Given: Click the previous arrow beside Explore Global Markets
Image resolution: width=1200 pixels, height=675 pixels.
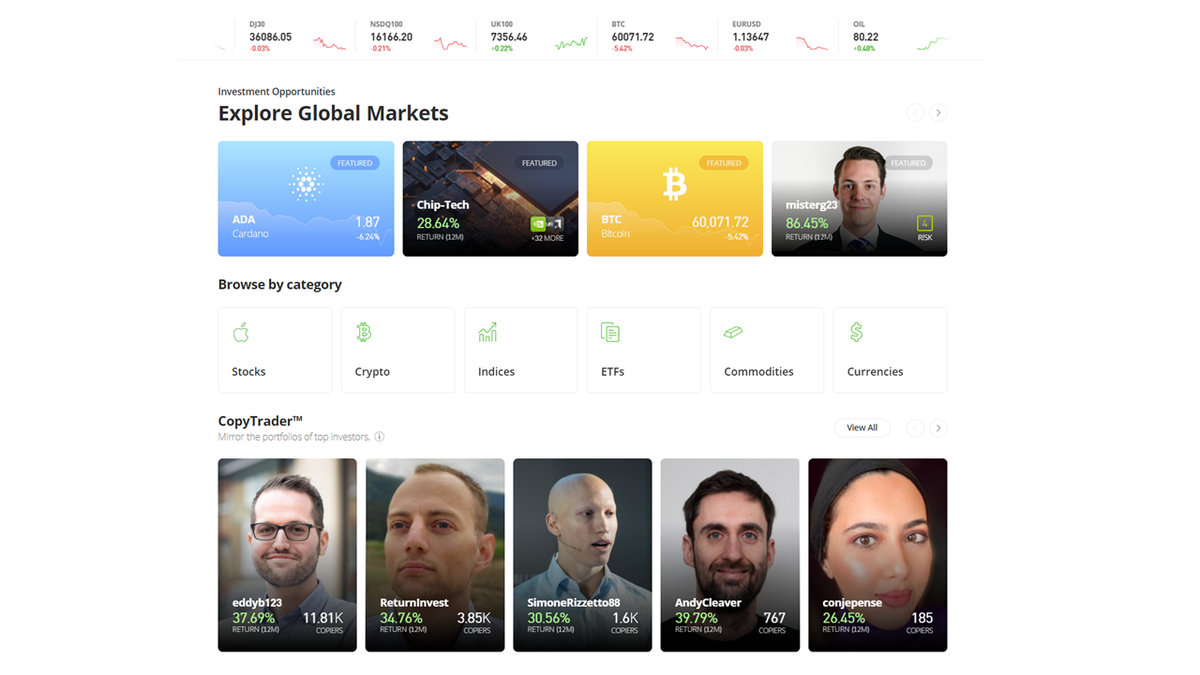Looking at the screenshot, I should click(x=915, y=112).
